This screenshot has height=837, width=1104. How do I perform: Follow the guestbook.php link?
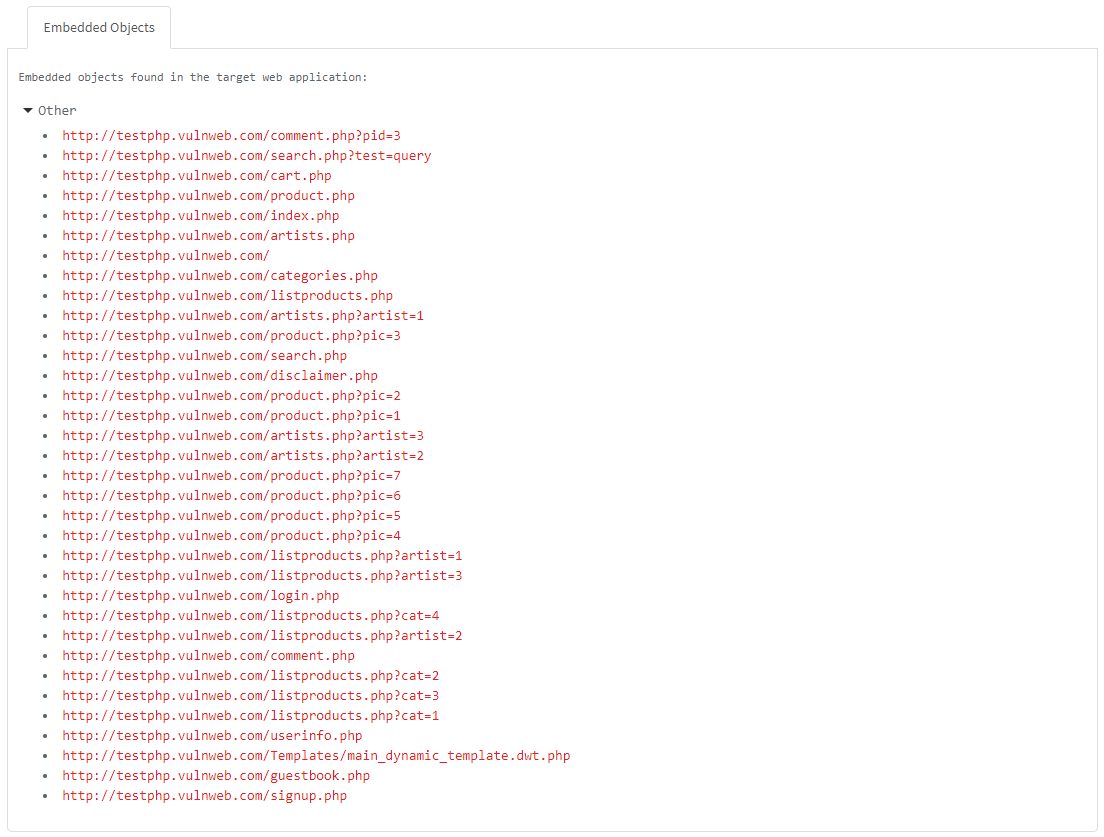tap(216, 776)
